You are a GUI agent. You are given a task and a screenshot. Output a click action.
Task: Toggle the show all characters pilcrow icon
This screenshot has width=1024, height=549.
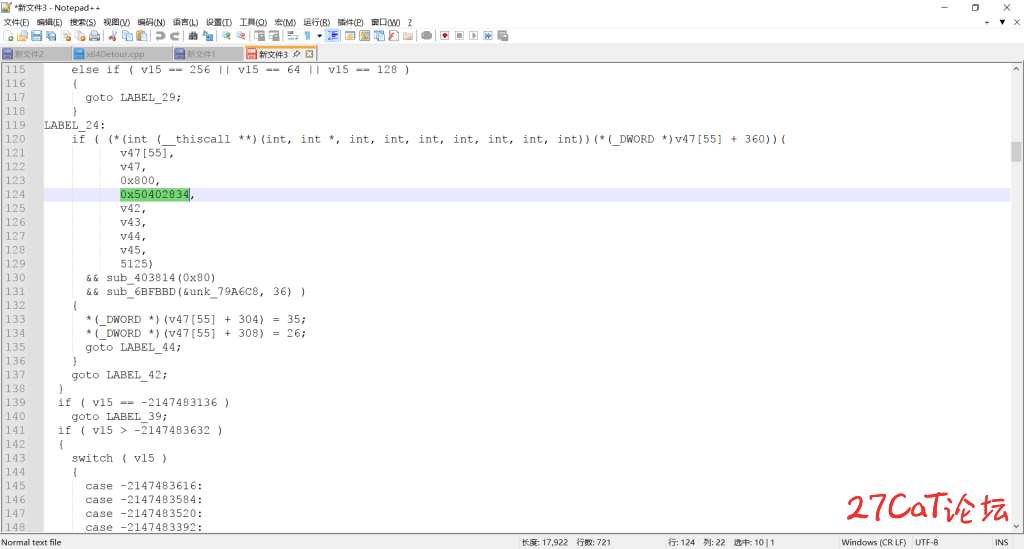click(308, 36)
